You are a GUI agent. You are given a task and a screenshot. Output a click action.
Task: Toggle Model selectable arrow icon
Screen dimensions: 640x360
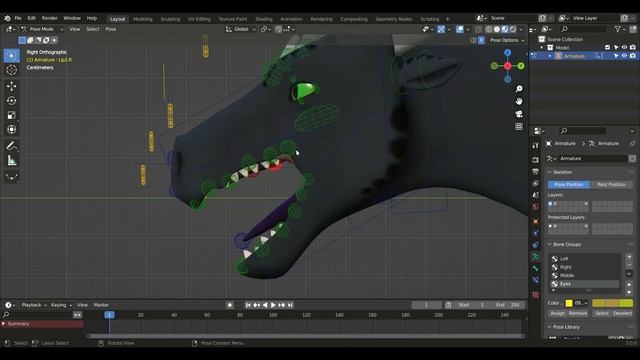(616, 48)
